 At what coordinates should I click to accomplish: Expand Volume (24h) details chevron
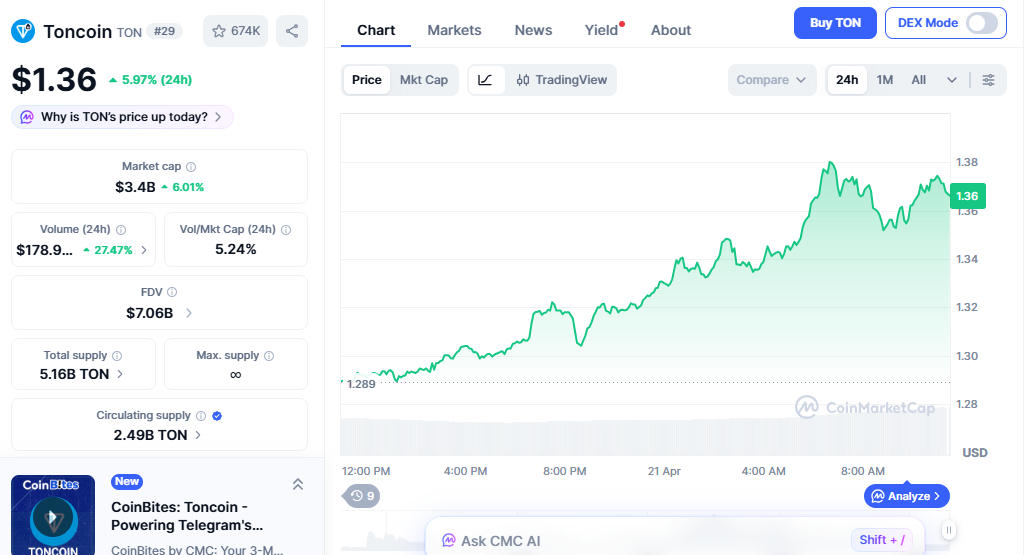pyautogui.click(x=144, y=250)
